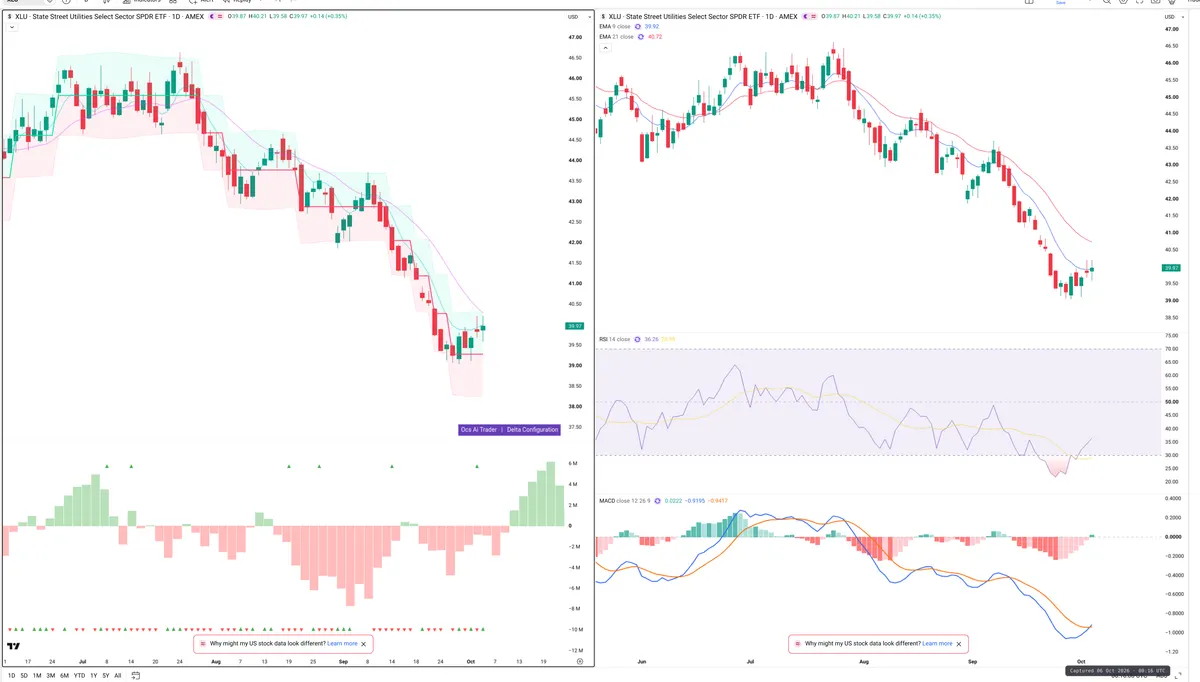Click the RSI 14 close legend

point(615,340)
